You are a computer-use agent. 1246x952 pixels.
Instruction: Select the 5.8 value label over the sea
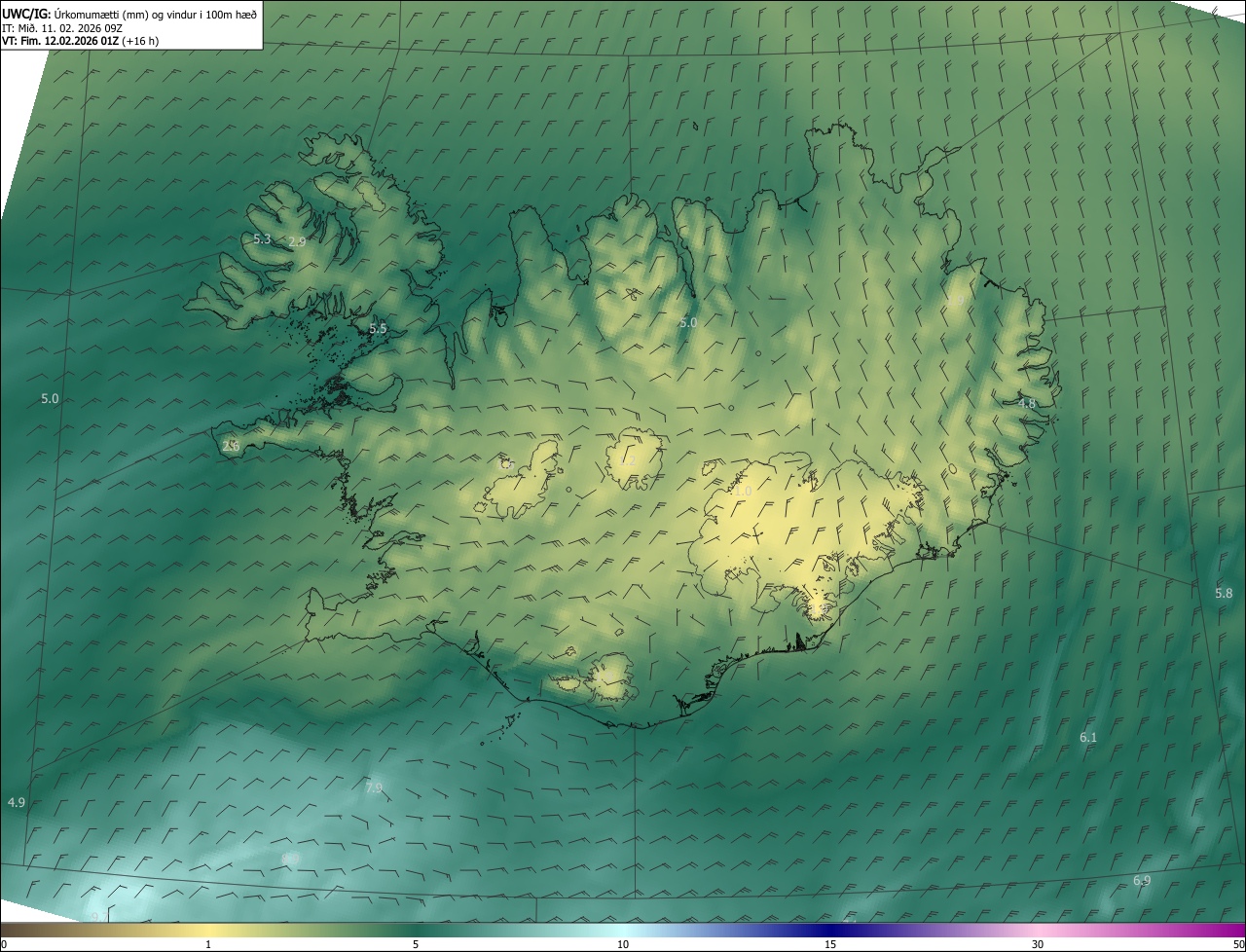(x=1224, y=593)
